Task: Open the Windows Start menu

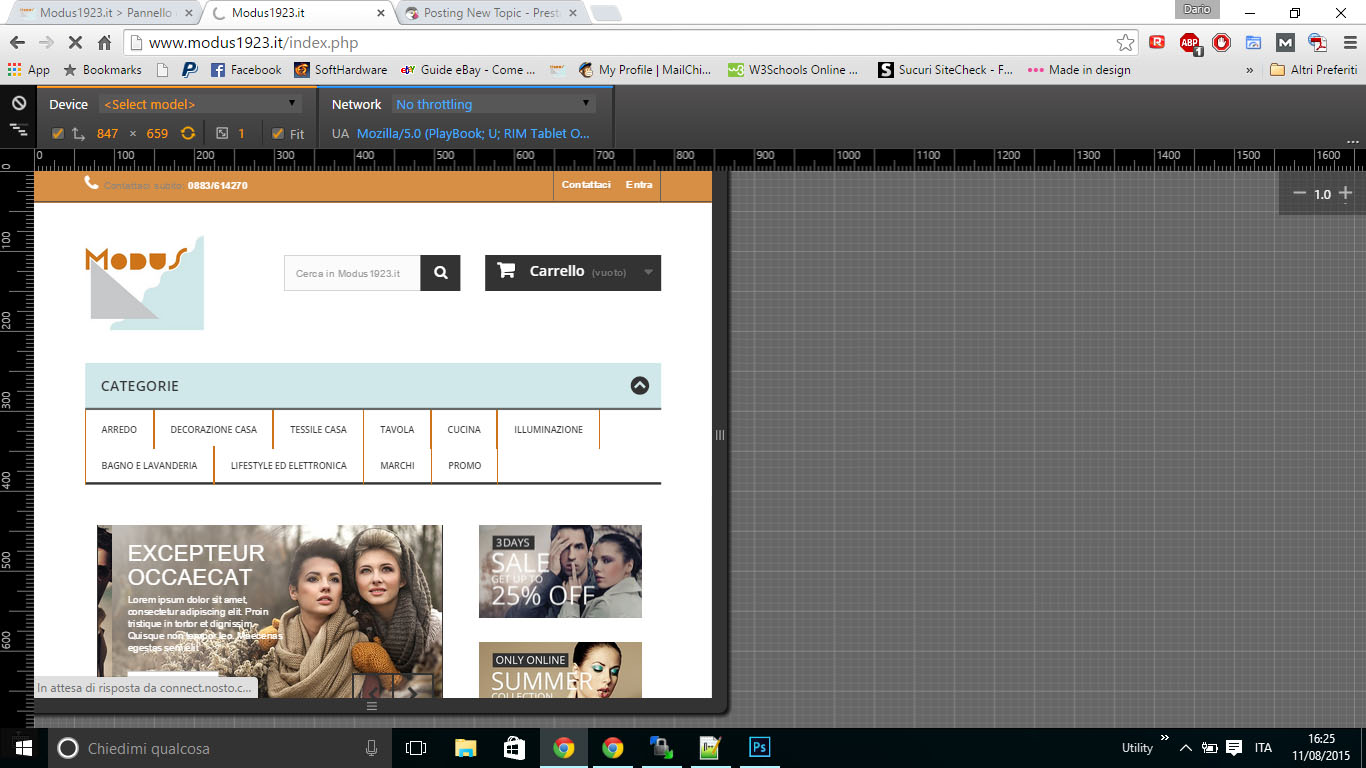Action: tap(23, 748)
